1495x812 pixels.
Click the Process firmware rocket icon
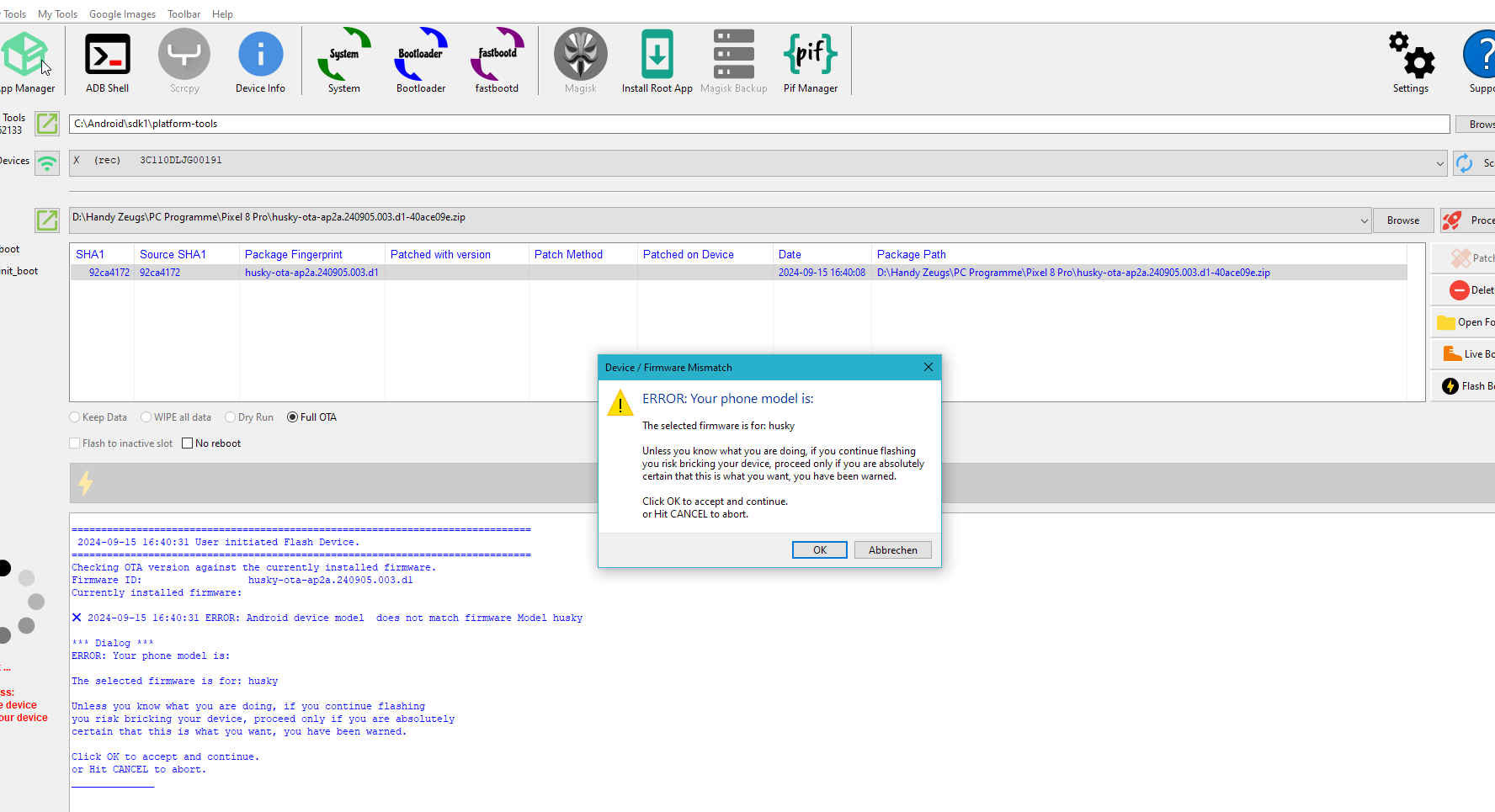1452,220
